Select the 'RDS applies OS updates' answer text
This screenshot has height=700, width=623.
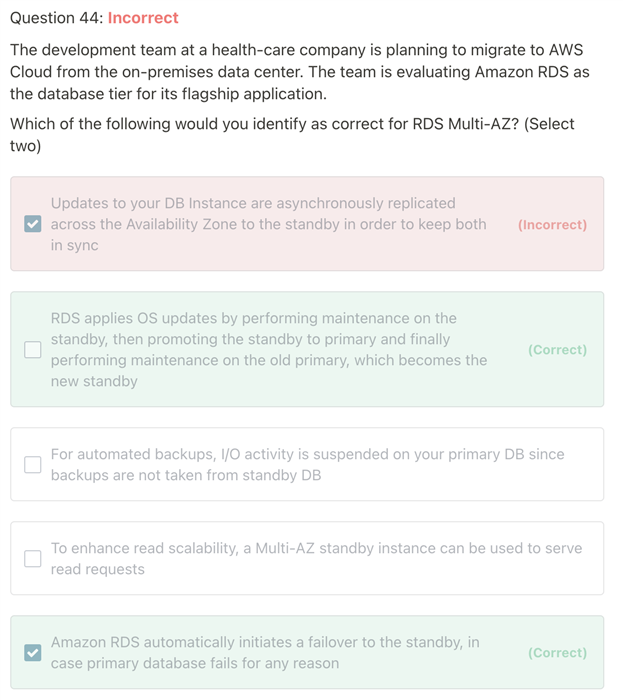pos(269,350)
